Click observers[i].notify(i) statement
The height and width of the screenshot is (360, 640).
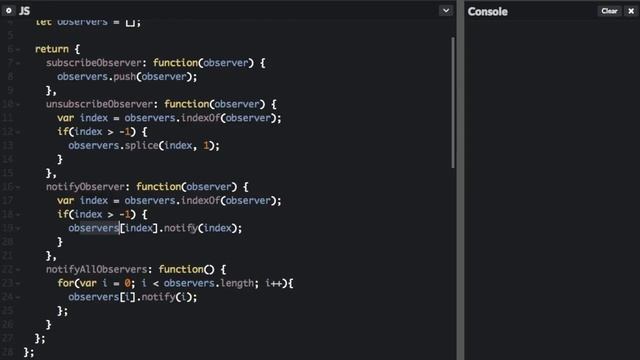(x=133, y=297)
